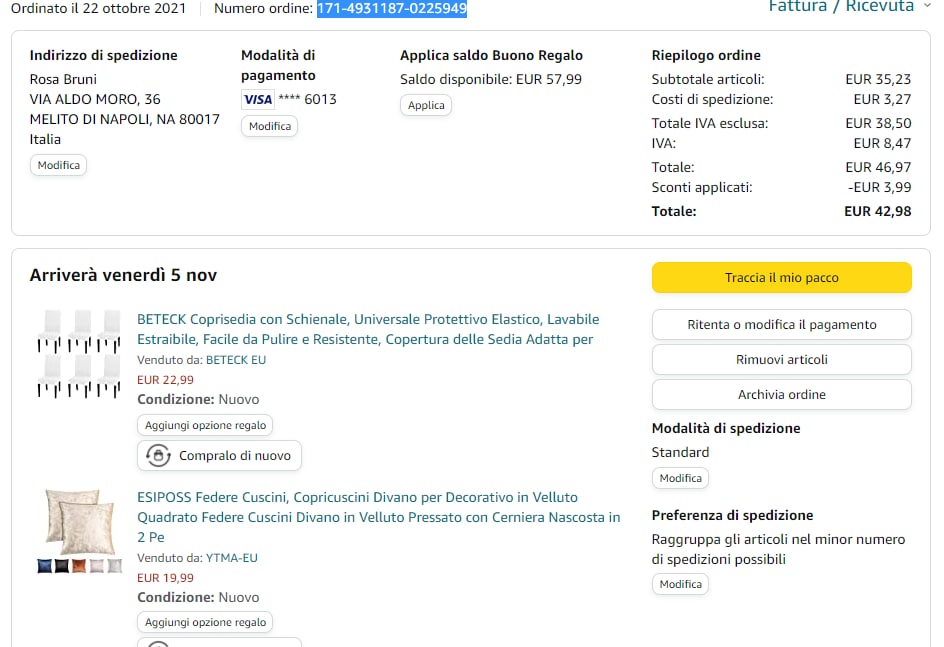Open the BETECK chair covers product thumbnail

(79, 354)
